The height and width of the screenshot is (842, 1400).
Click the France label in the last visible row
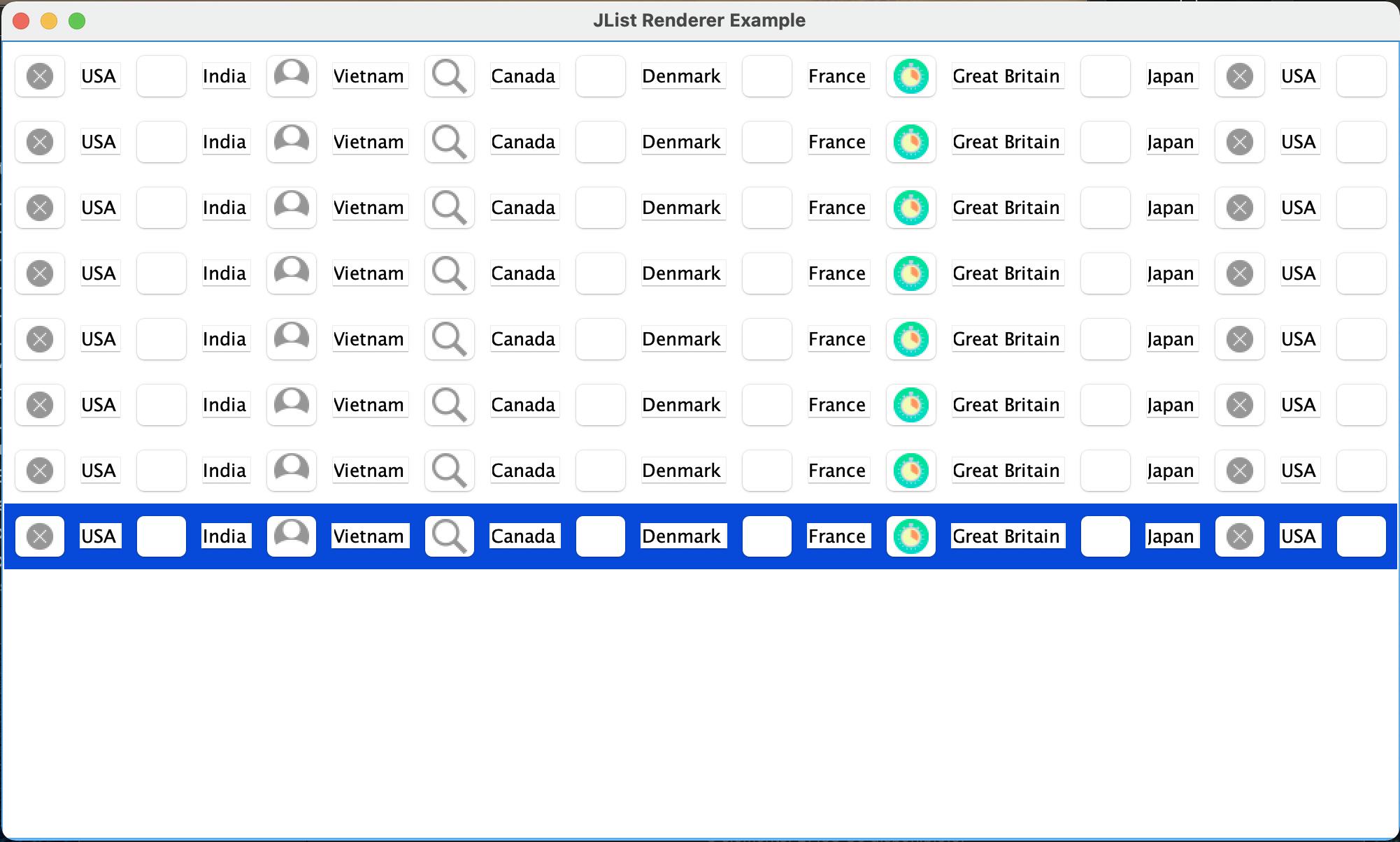838,536
